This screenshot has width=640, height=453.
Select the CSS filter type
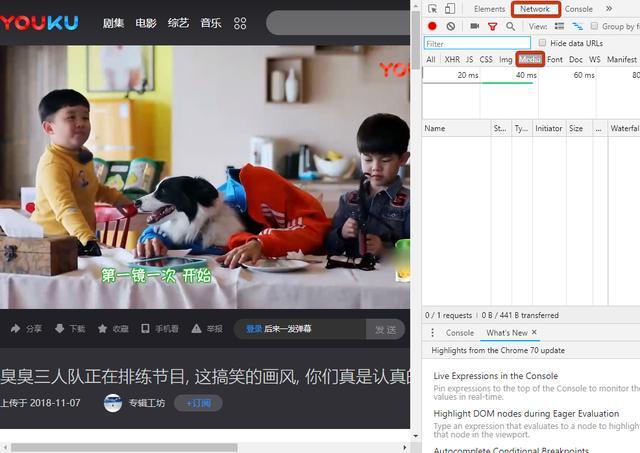486,60
